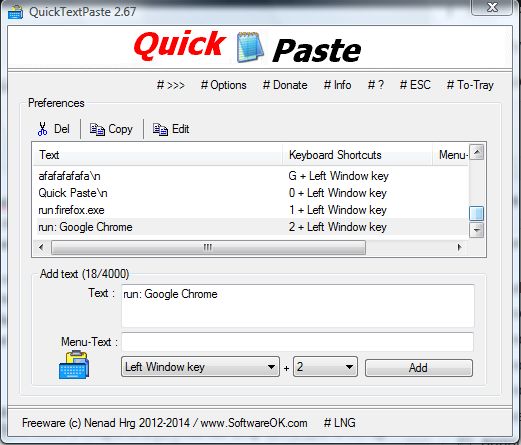Click into the Menu-Text input field
The width and height of the screenshot is (521, 445).
coord(297,342)
